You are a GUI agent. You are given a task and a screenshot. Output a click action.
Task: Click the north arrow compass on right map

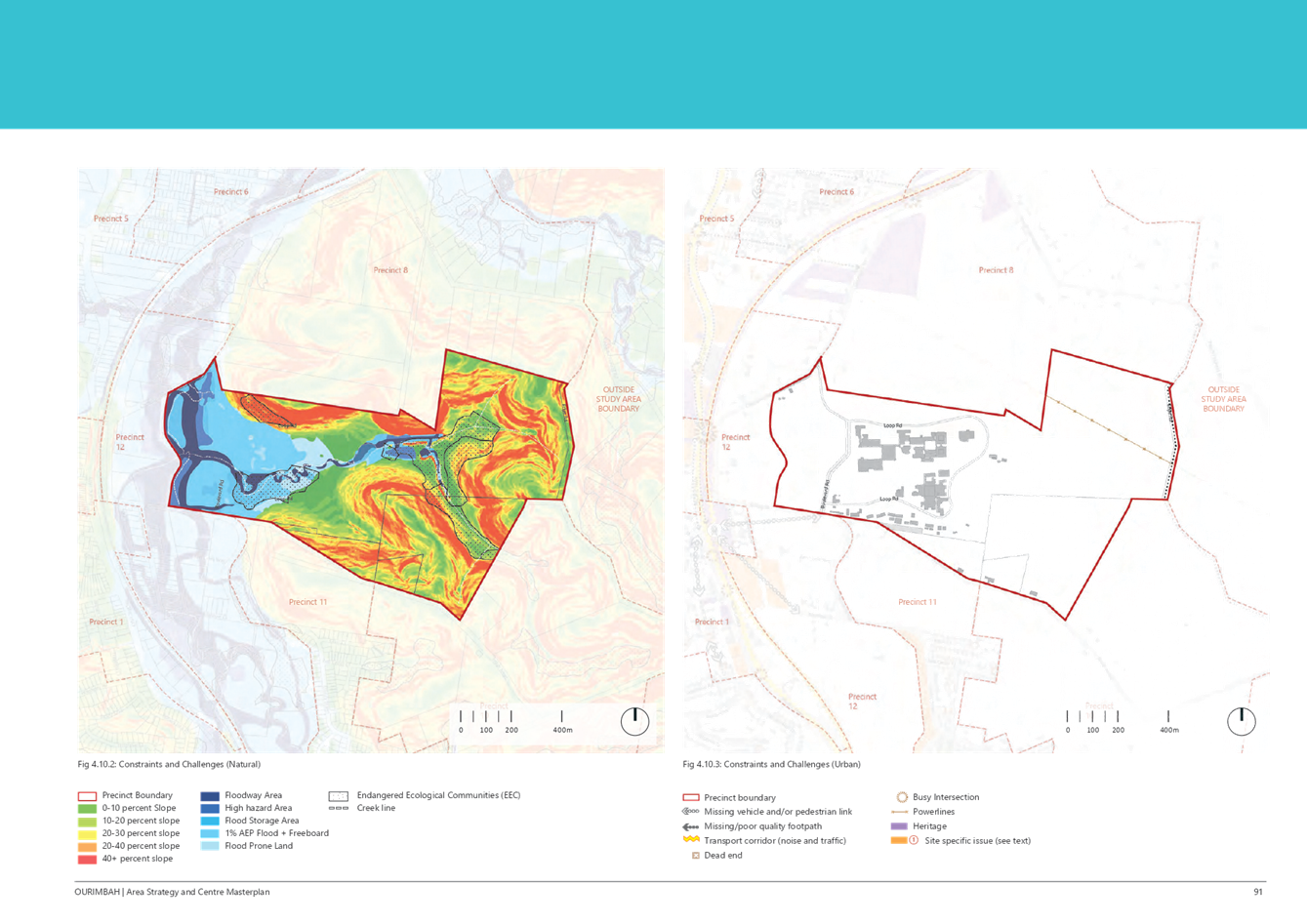[1241, 721]
